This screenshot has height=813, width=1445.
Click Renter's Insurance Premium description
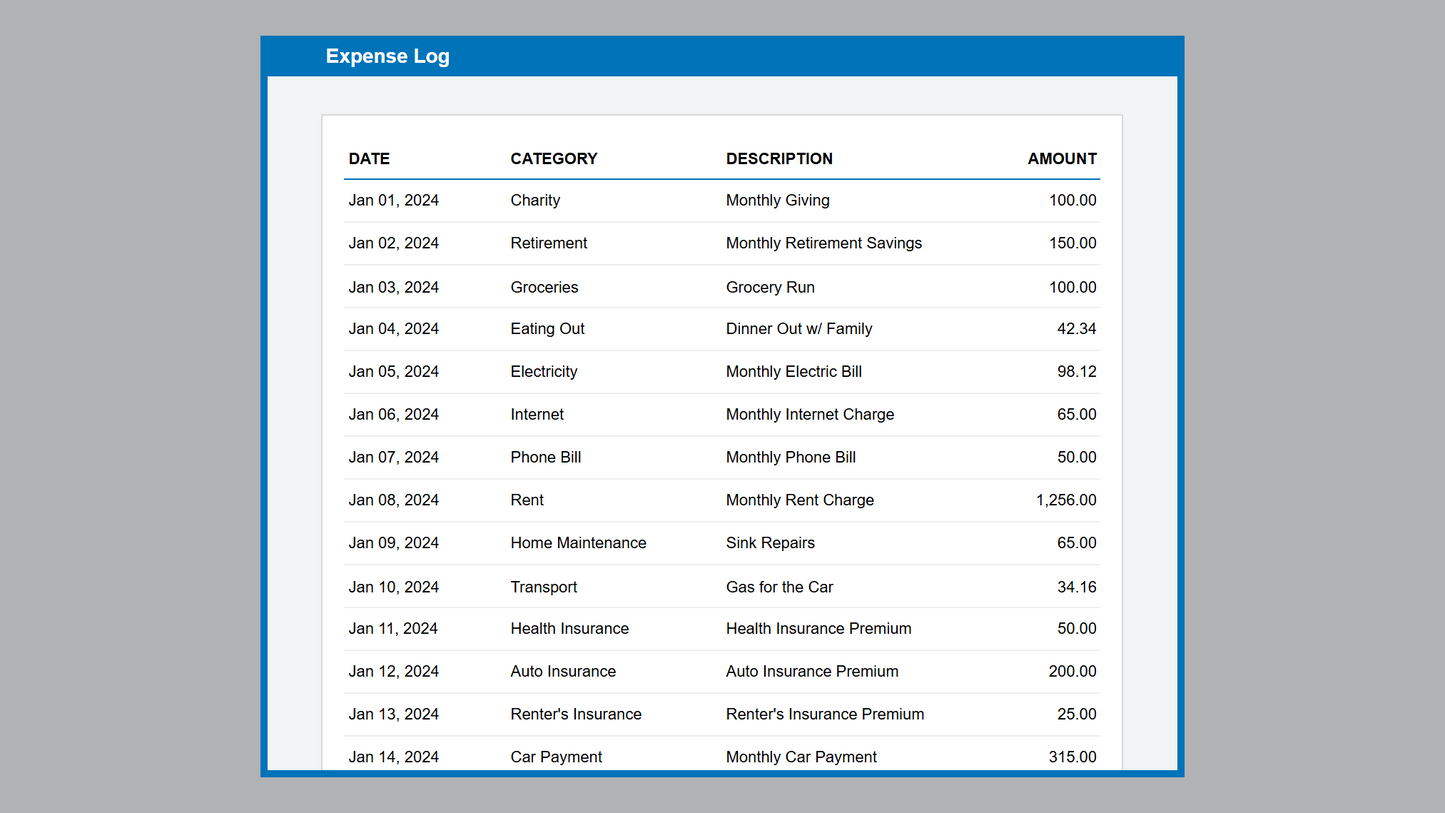coord(825,714)
